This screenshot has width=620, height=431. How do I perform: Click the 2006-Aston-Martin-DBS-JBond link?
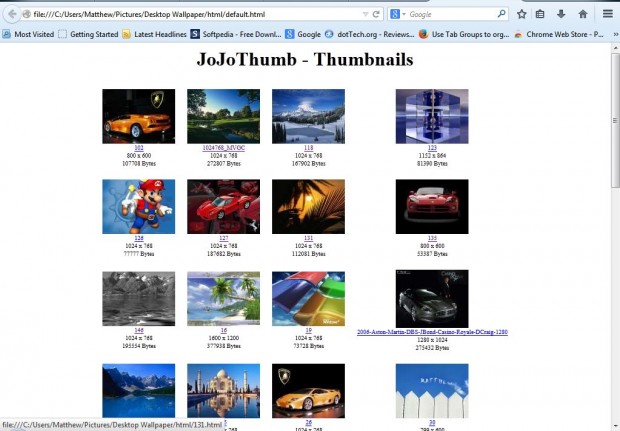coord(432,332)
